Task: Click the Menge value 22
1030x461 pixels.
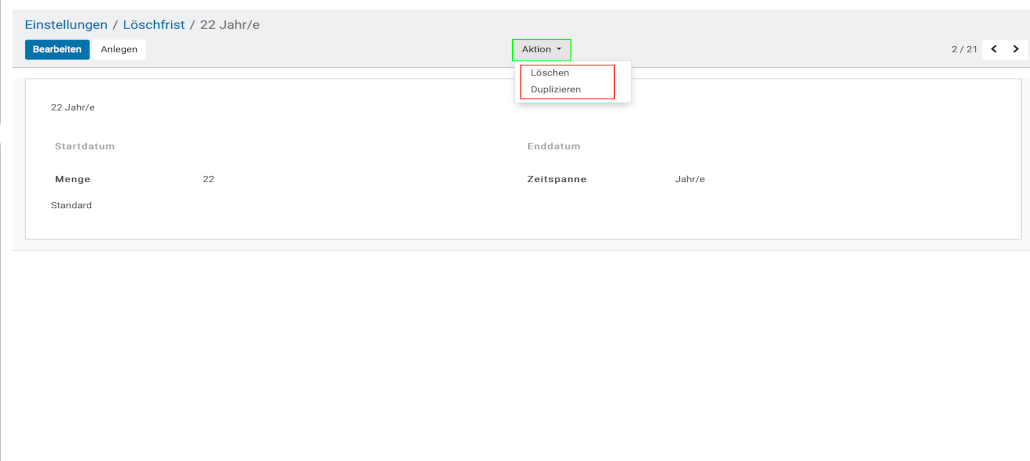Action: [x=208, y=179]
